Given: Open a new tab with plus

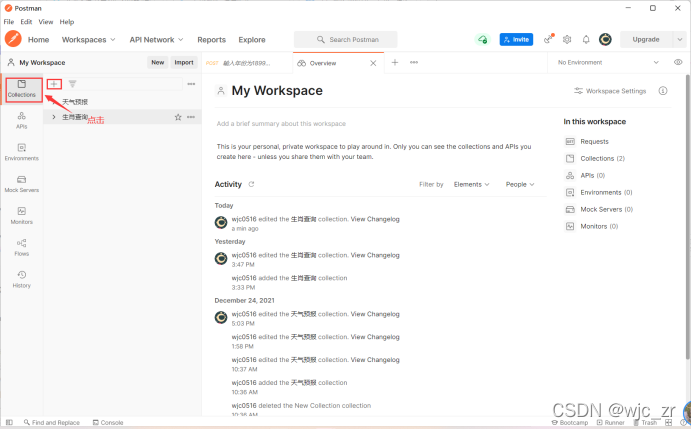Looking at the screenshot, I should point(395,63).
